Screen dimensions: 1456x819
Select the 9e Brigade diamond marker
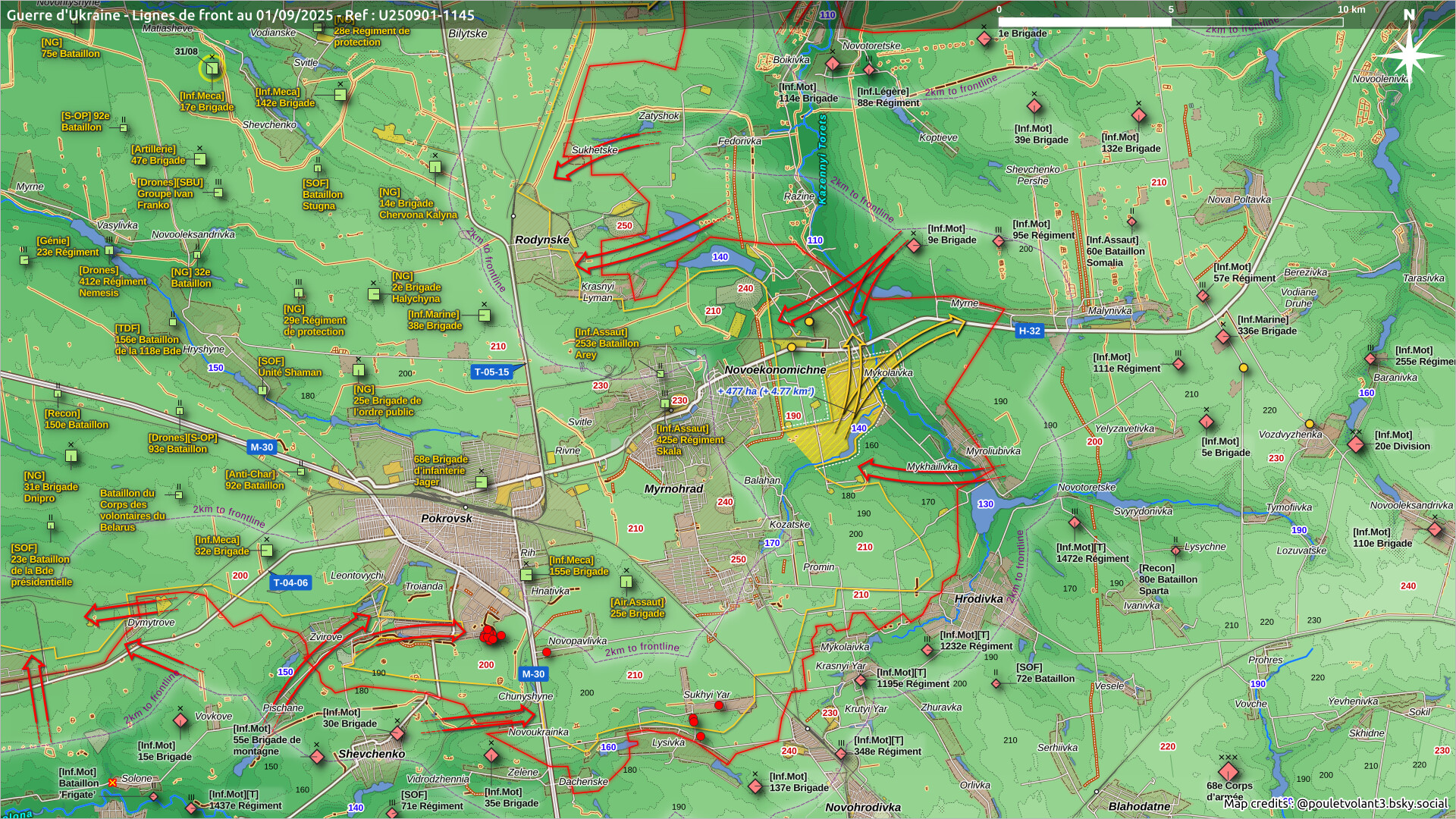(914, 246)
